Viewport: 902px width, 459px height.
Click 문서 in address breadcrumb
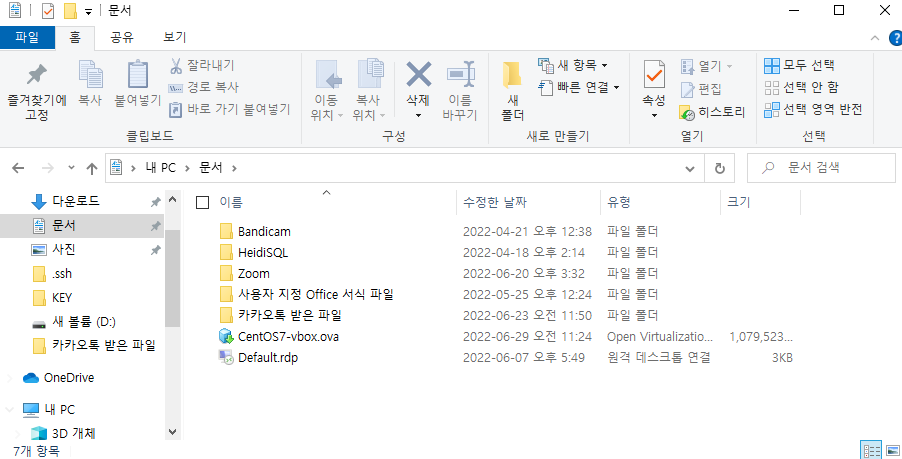click(x=211, y=167)
